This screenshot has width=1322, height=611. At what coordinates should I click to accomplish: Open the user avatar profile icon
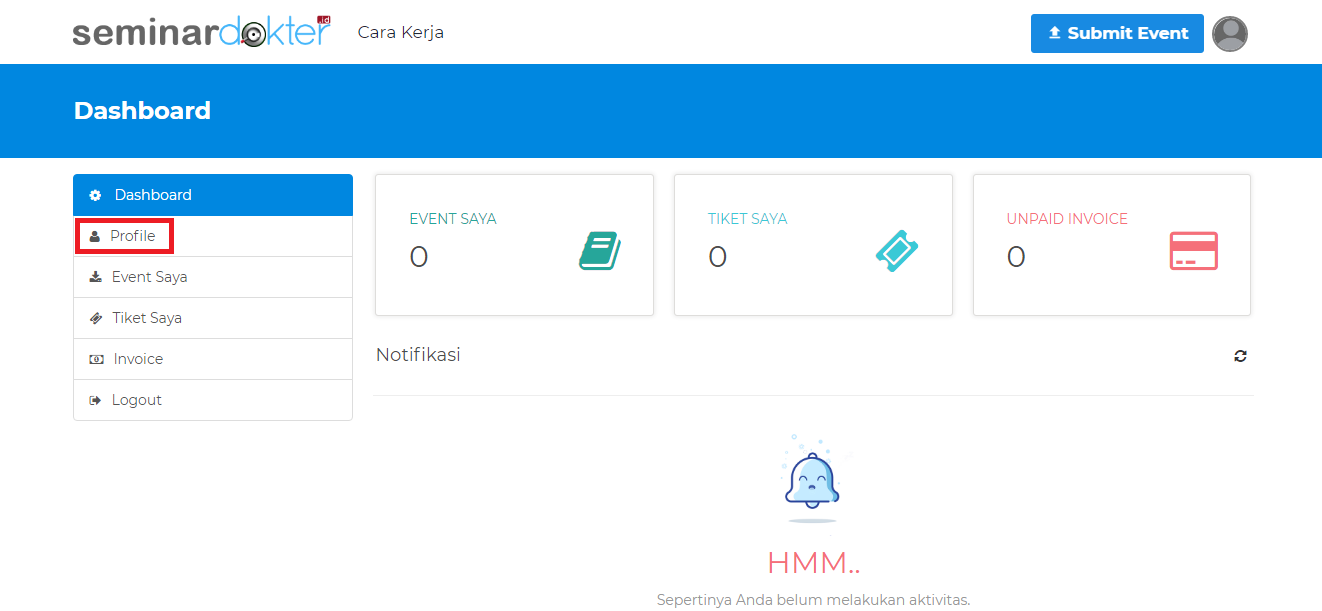pyautogui.click(x=1229, y=33)
